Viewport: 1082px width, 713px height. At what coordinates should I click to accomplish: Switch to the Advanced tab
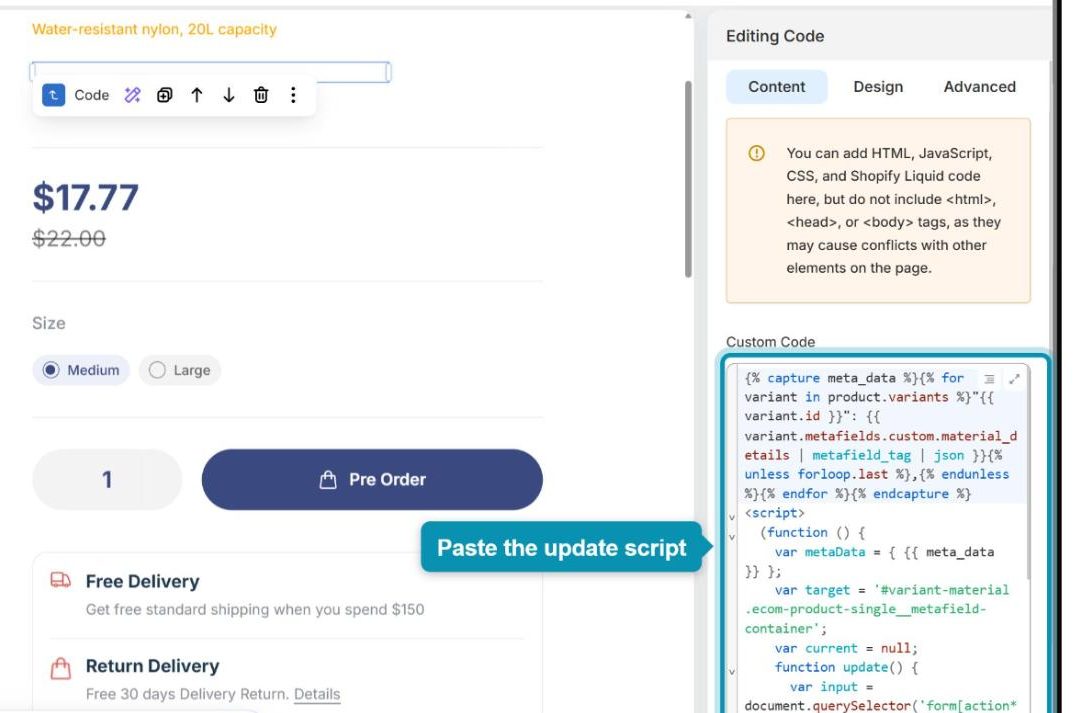(979, 87)
